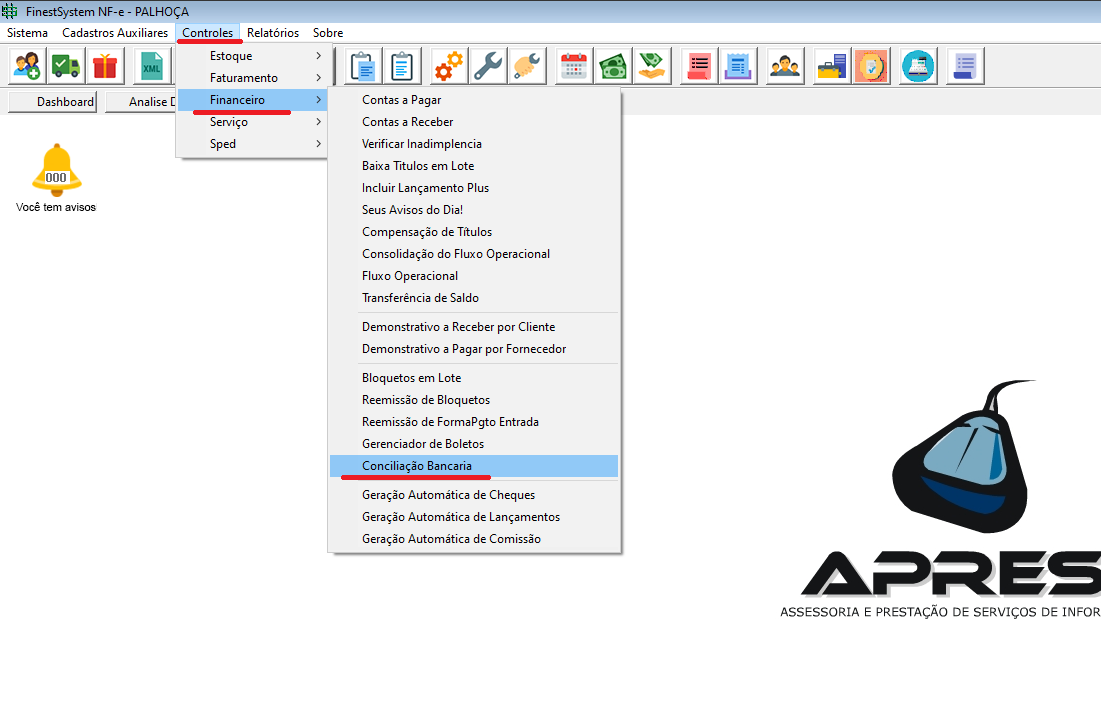Click the cash register icon
Viewport: 1101px width, 703px height.
(916, 67)
